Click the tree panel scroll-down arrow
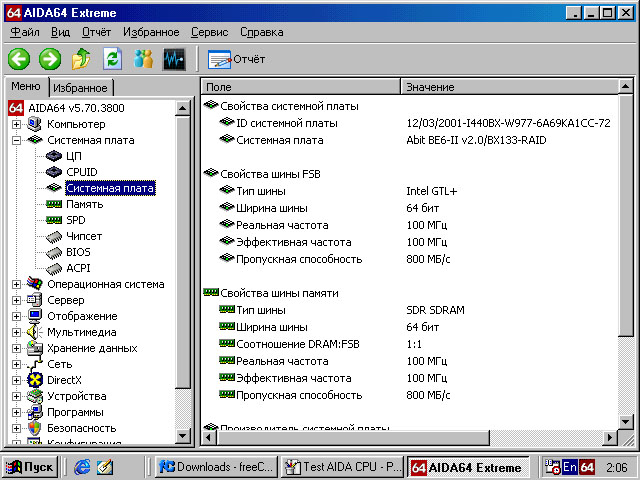Image resolution: width=640 pixels, height=480 pixels. tap(182, 436)
